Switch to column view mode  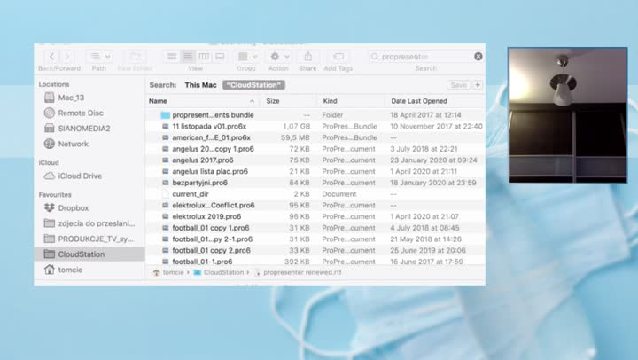204,56
